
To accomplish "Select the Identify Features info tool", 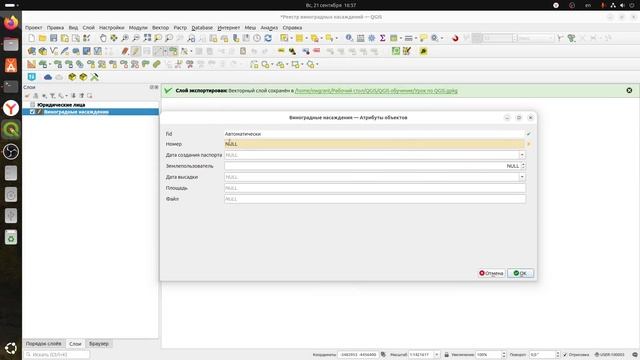I will pos(349,38).
